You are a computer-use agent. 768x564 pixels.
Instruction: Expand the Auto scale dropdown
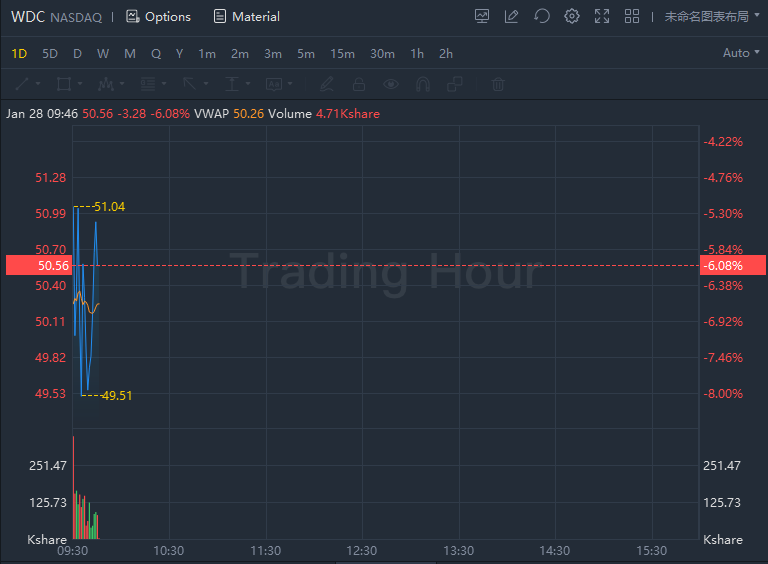point(742,53)
